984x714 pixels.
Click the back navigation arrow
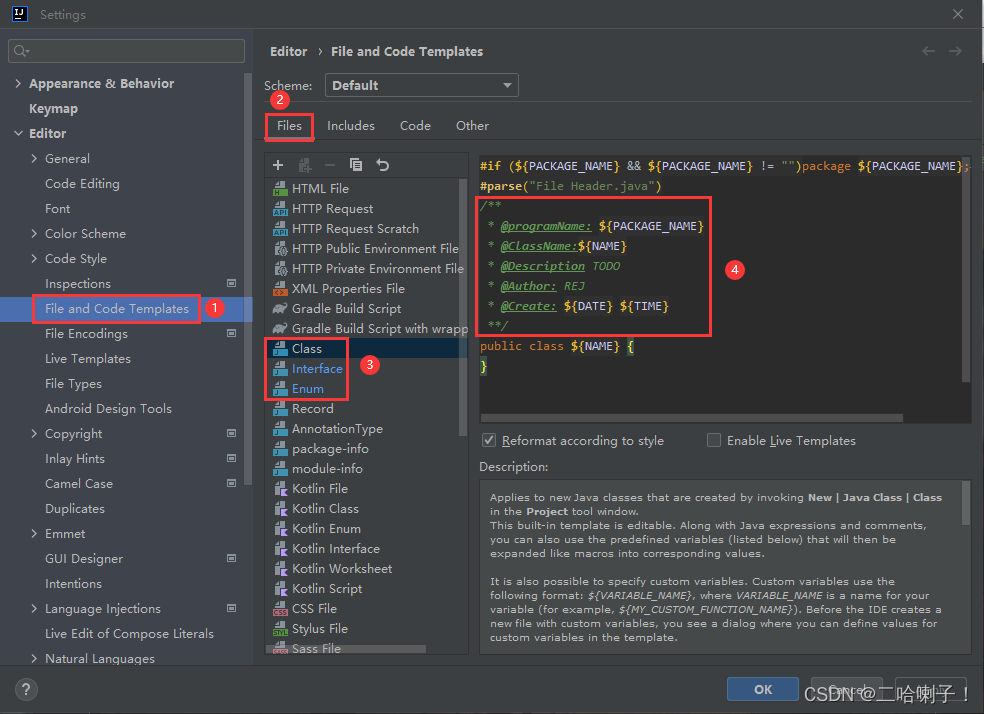[x=929, y=51]
